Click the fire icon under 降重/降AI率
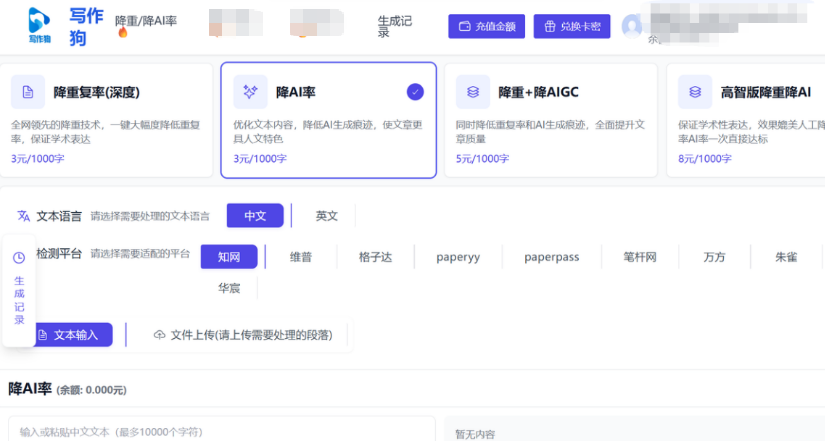This screenshot has height=441, width=825. click(123, 33)
